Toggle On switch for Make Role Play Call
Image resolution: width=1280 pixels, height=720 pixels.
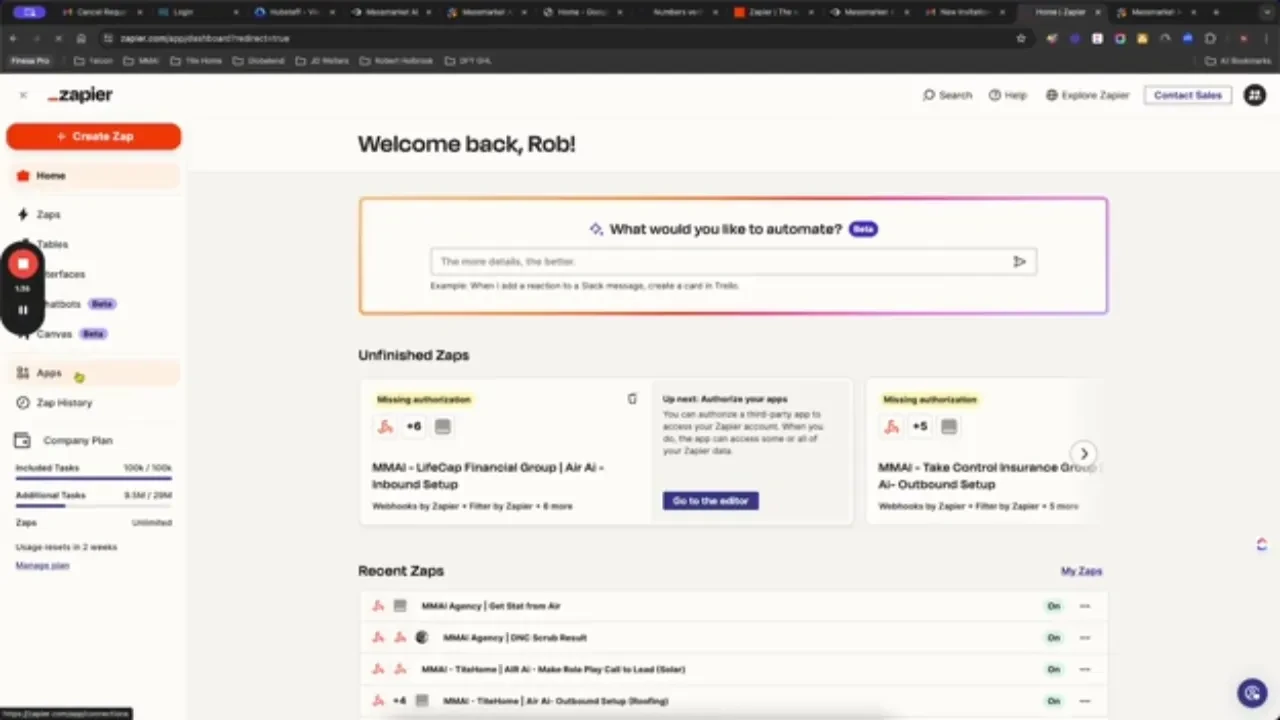point(1053,669)
